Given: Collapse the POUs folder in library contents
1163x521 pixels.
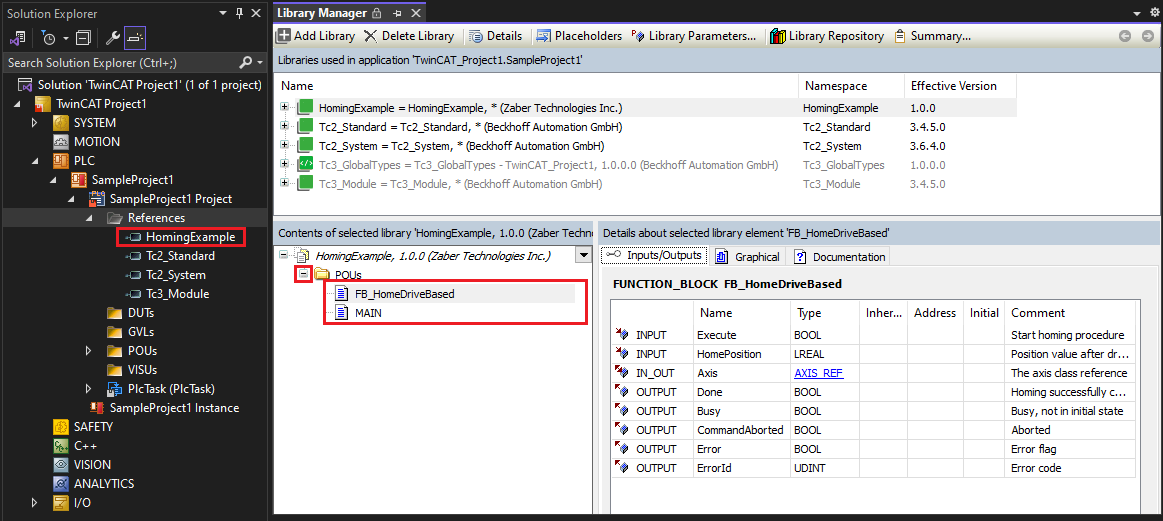Looking at the screenshot, I should pos(303,275).
